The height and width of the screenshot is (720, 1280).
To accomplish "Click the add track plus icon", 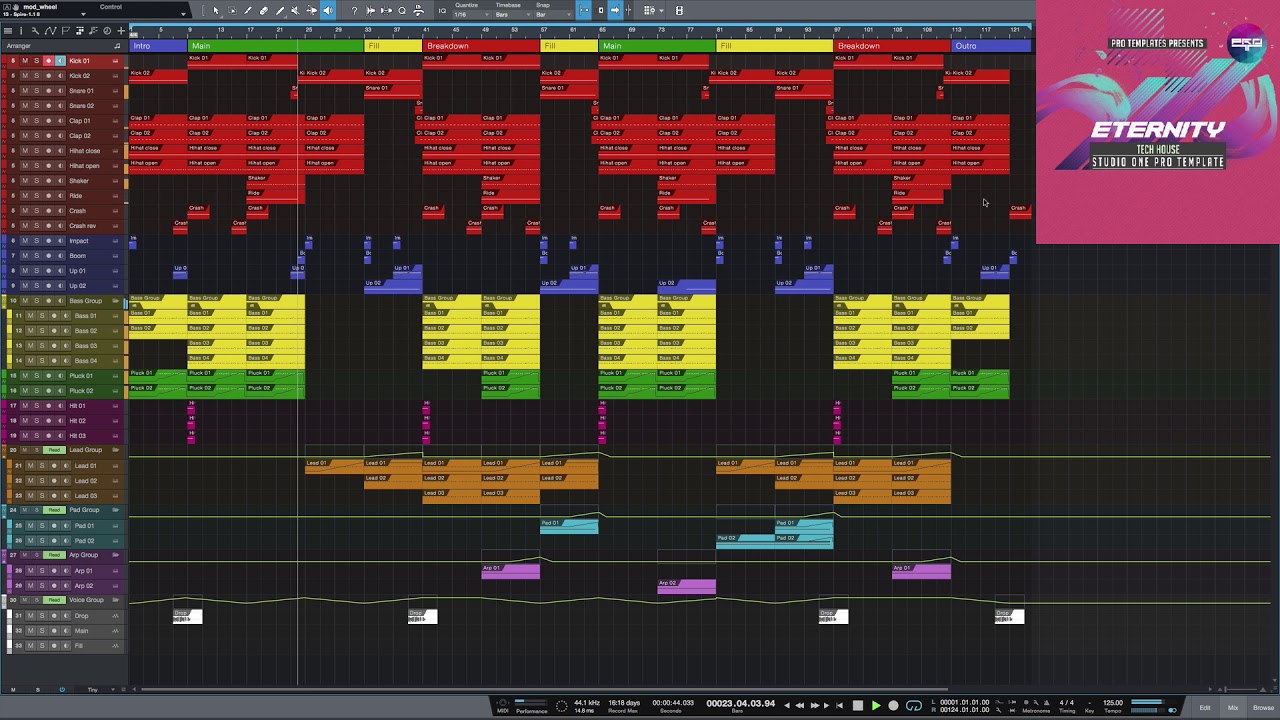I will (121, 31).
